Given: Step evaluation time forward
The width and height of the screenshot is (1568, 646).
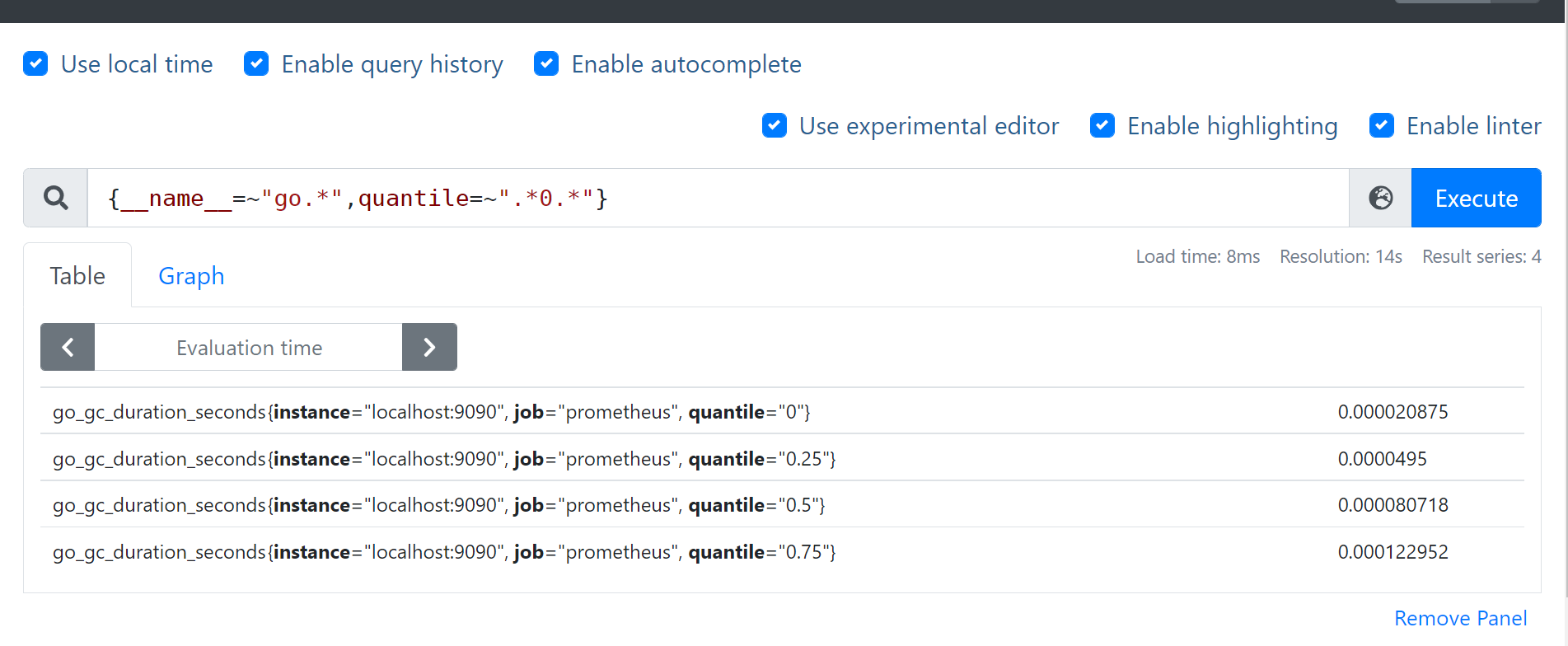Looking at the screenshot, I should [429, 347].
